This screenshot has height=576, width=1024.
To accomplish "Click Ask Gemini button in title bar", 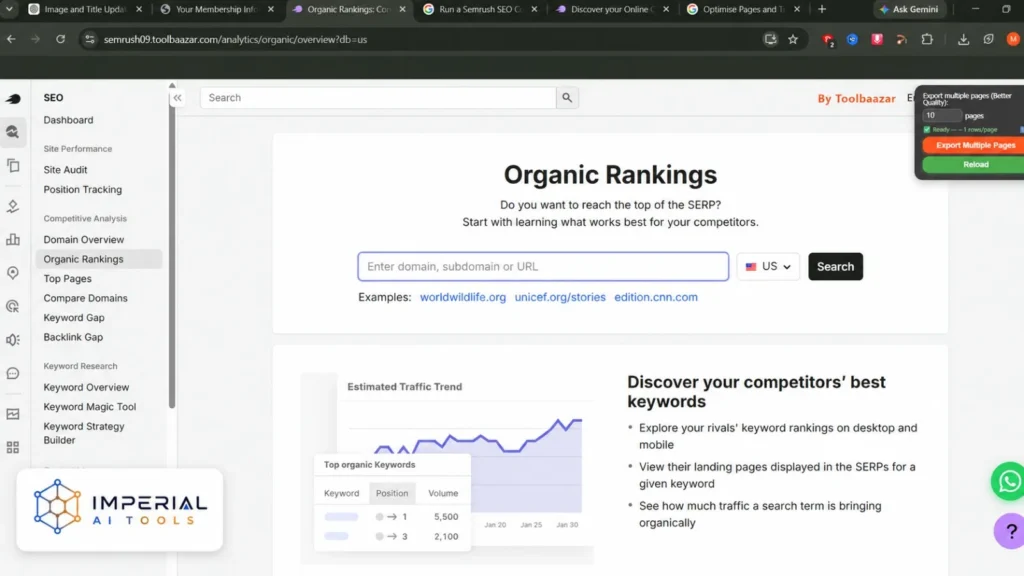I will (x=908, y=9).
